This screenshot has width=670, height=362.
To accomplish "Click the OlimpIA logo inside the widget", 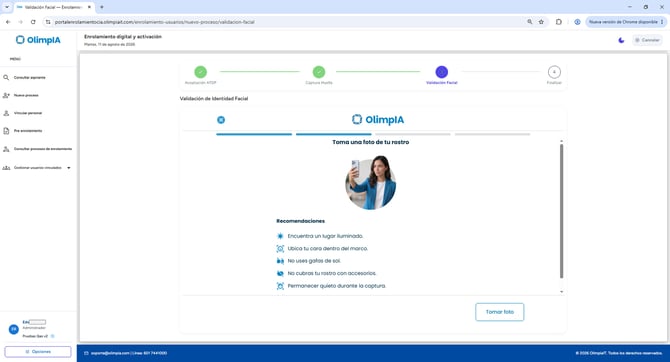I will pos(378,120).
